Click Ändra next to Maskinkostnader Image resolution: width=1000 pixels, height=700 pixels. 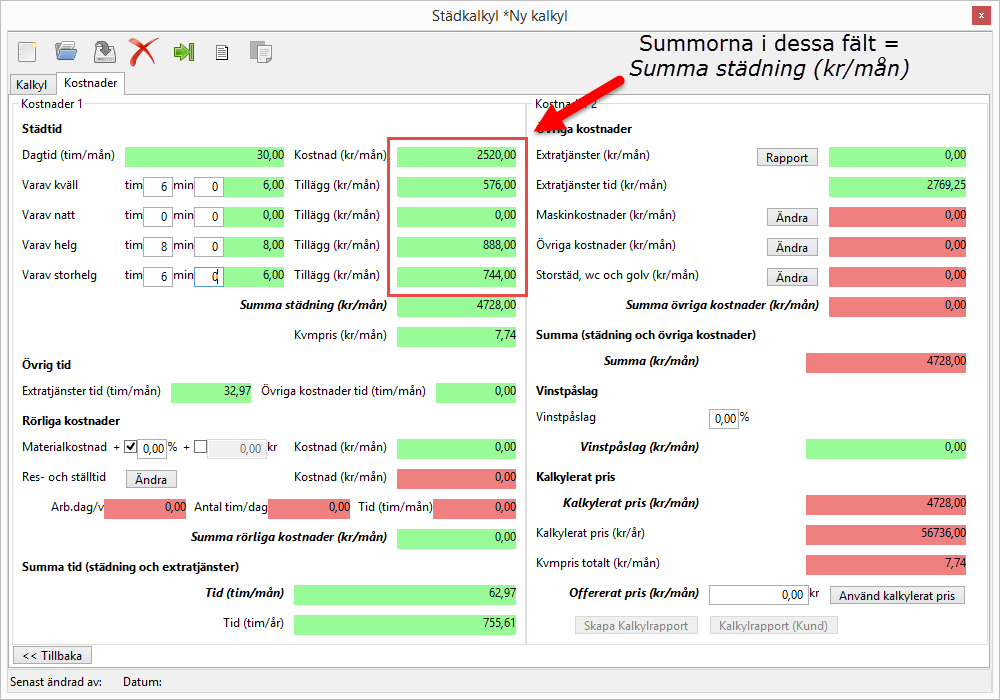coord(791,217)
